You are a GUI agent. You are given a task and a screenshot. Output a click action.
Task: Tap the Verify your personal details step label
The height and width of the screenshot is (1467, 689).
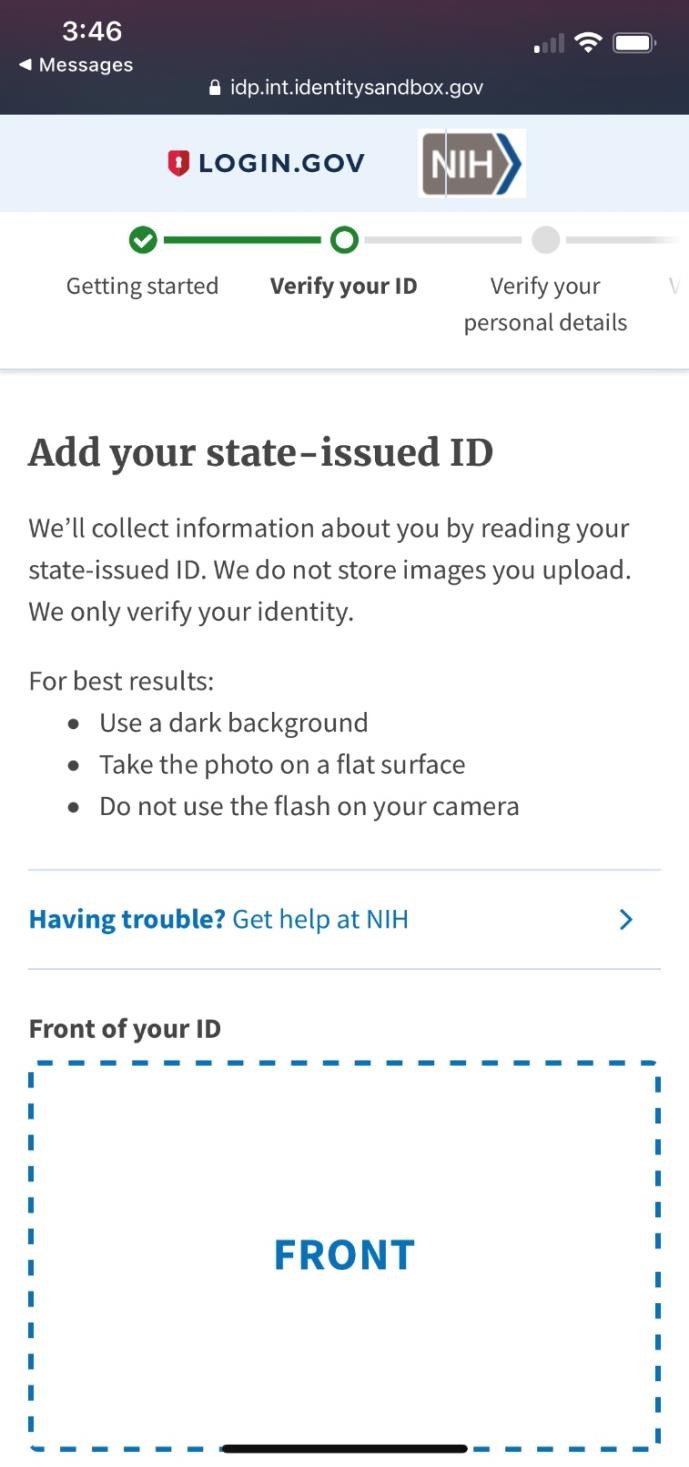545,303
